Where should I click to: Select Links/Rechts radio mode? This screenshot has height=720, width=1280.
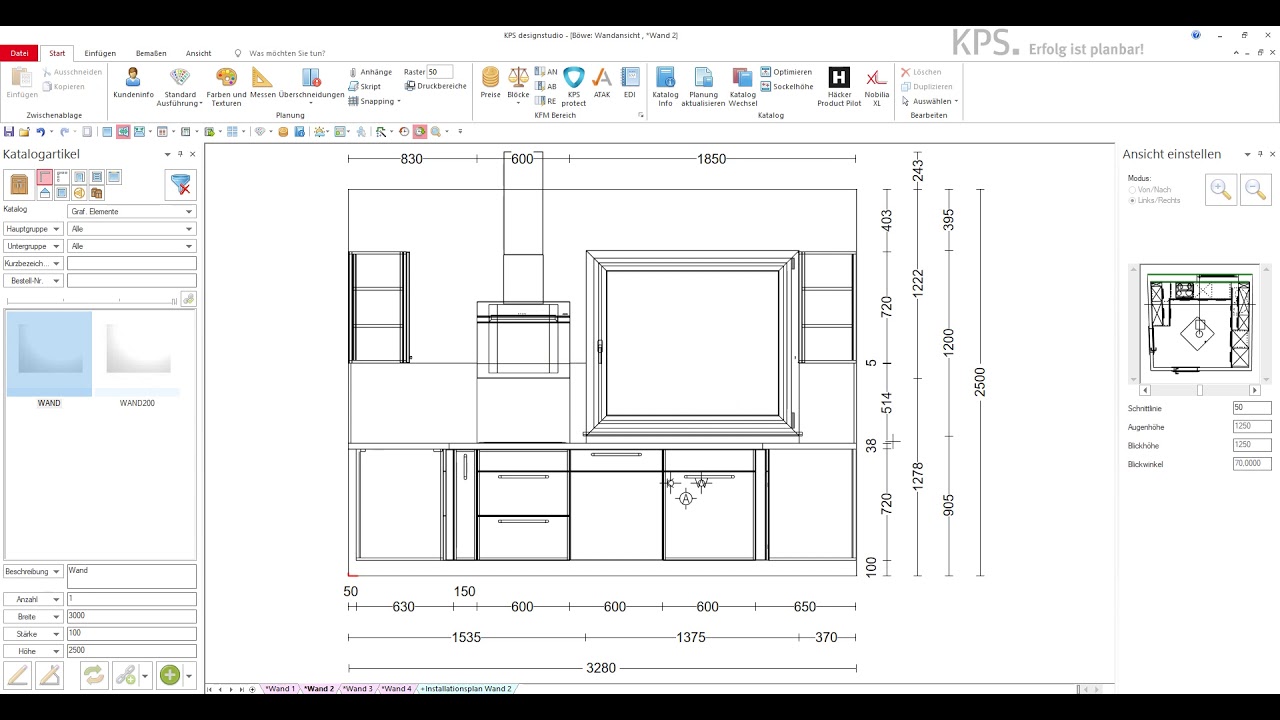[1154, 200]
